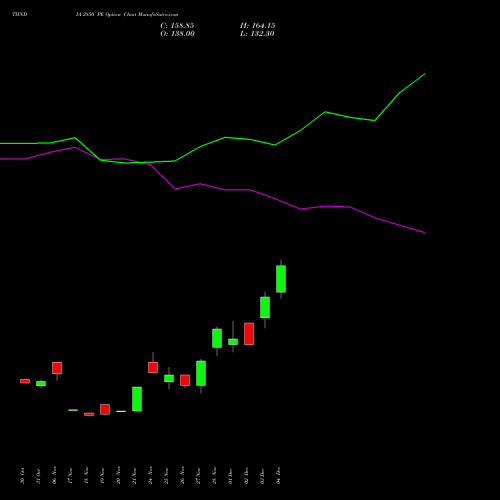Click the red candlestick for 30 Oct
This screenshot has height=500, width=500.
point(25,381)
